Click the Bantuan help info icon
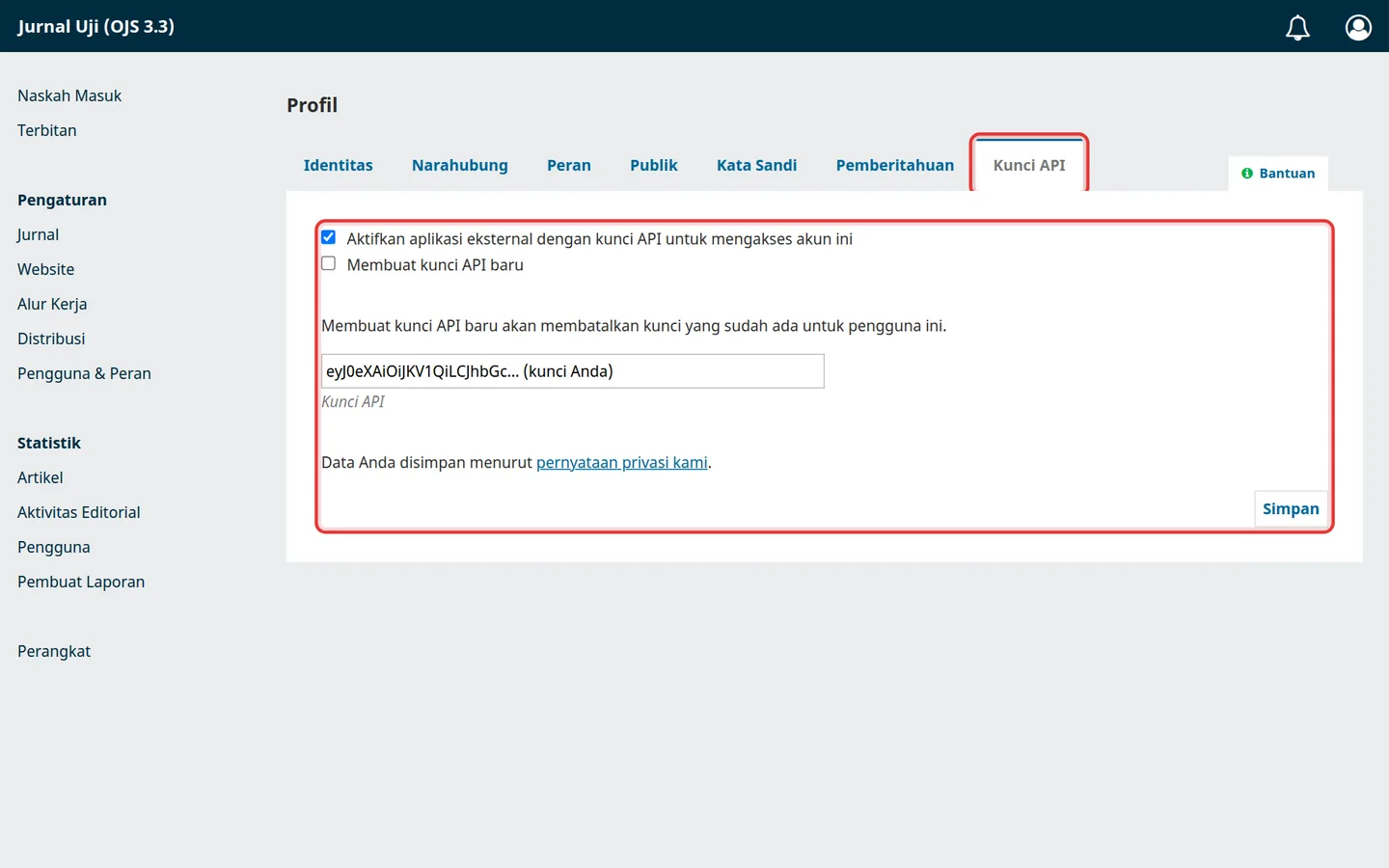 [1247, 174]
